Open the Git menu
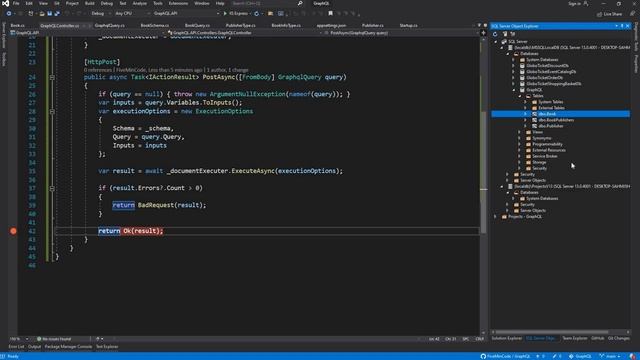 (x=57, y=3)
